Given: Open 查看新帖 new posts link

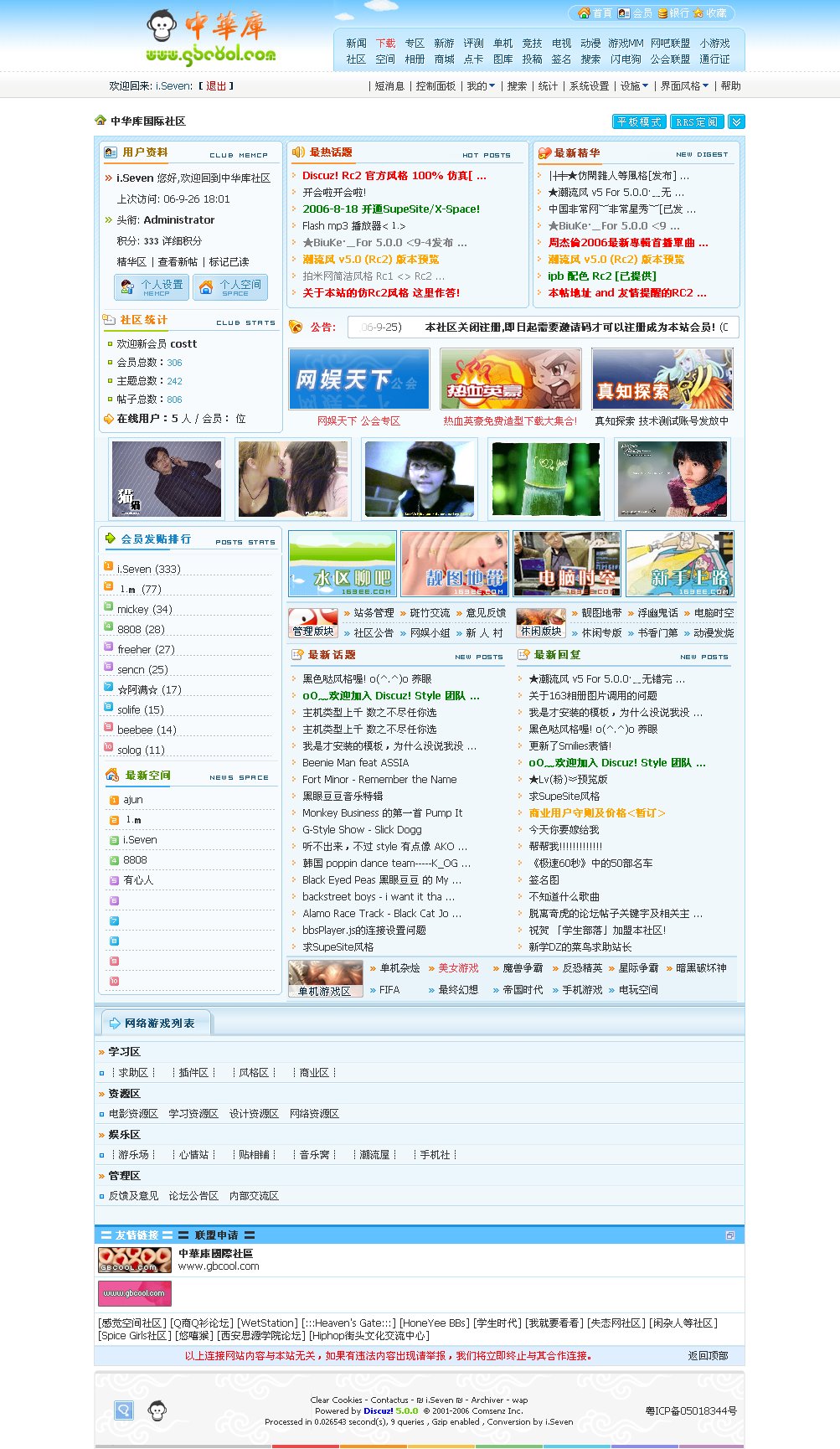Looking at the screenshot, I should coord(178,261).
